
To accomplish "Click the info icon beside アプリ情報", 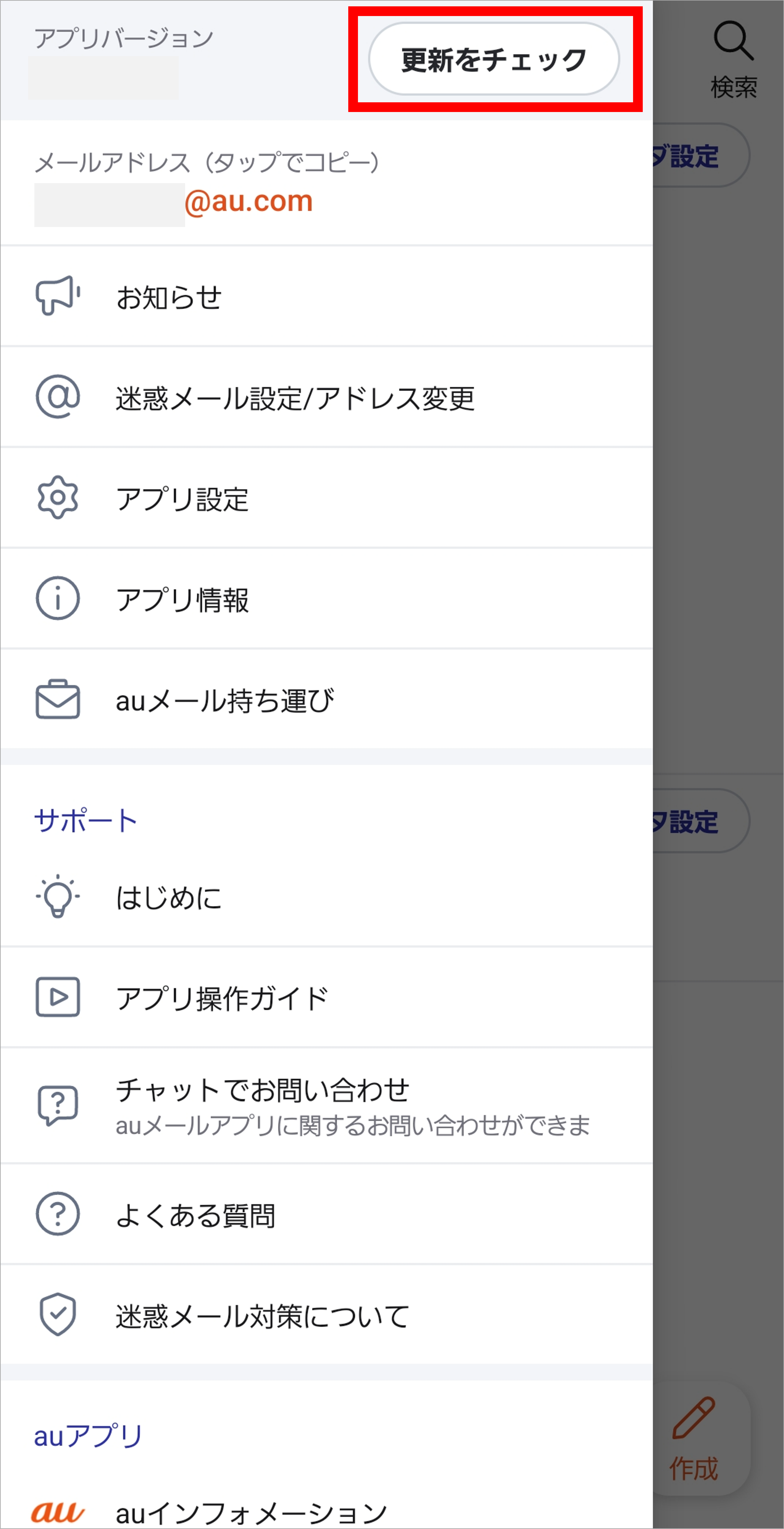I will [x=58, y=598].
